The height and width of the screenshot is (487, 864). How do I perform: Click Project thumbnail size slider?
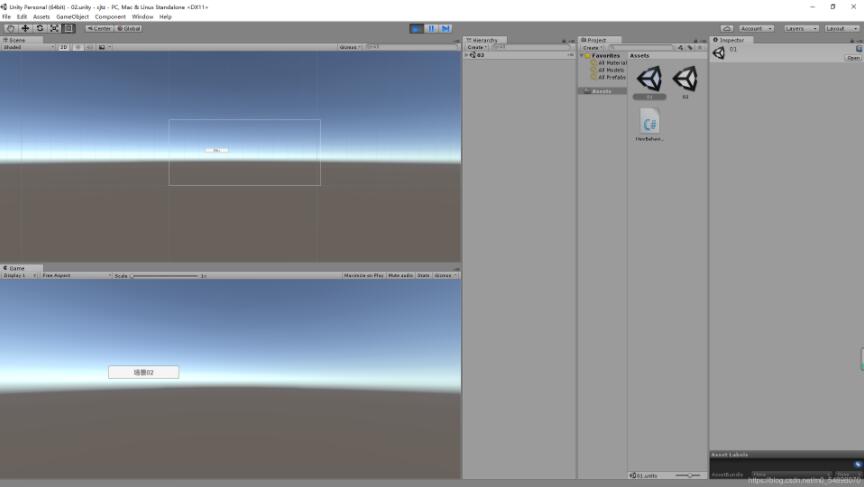688,475
